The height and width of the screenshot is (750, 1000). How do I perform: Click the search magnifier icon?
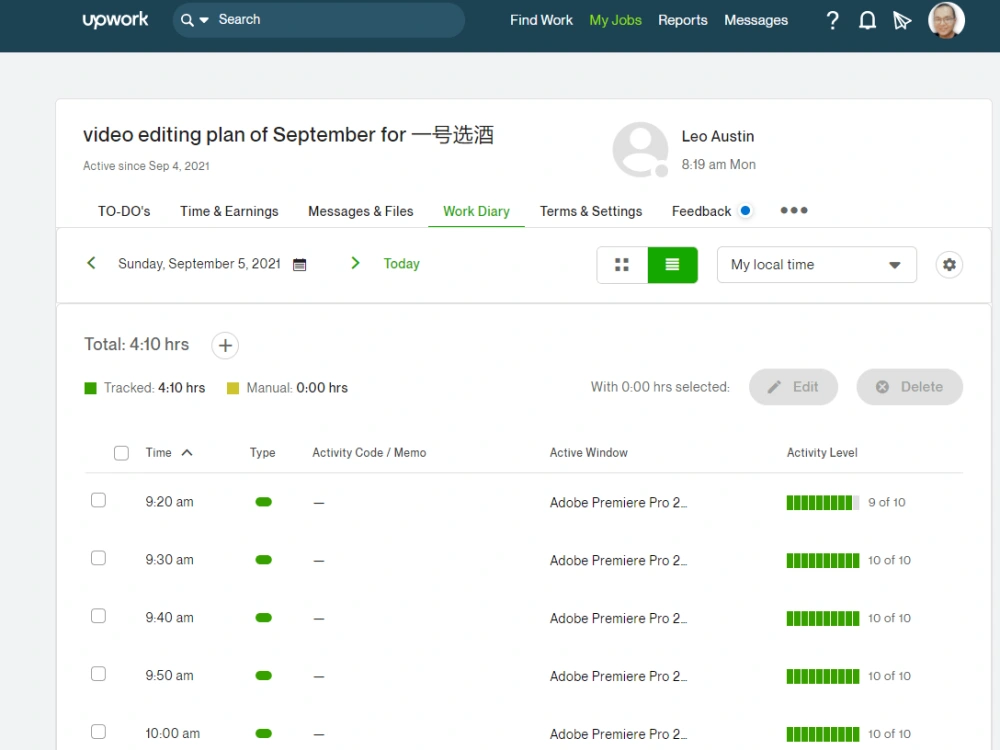tap(187, 20)
